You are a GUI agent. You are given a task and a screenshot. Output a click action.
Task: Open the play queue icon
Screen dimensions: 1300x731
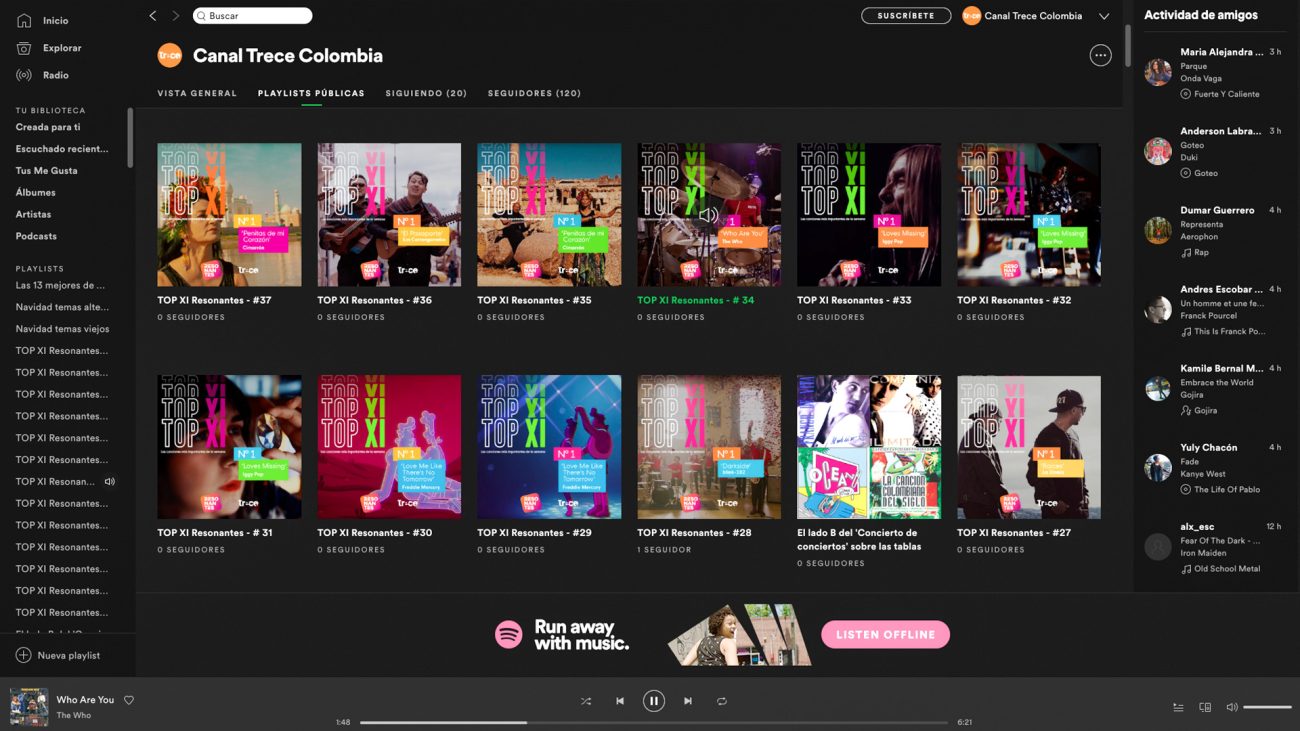click(1177, 707)
